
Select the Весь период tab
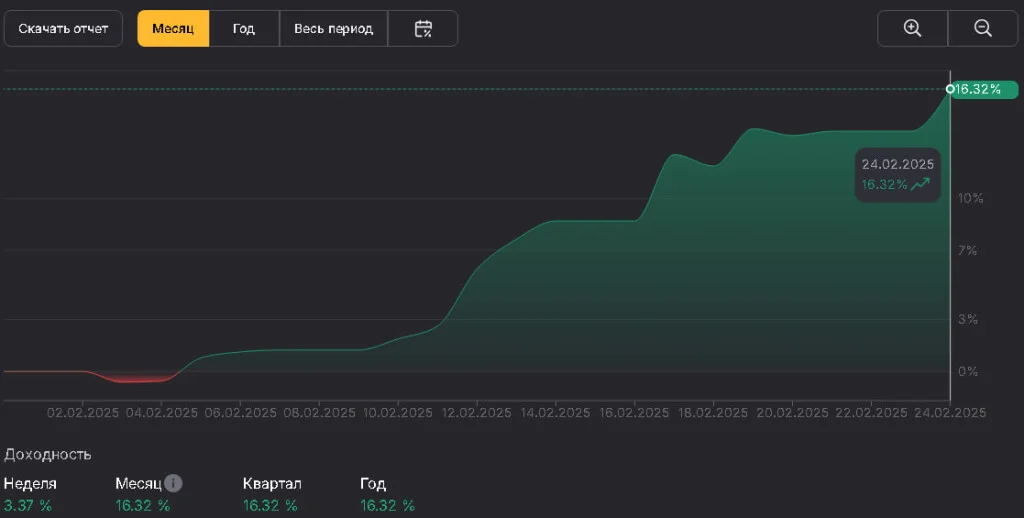click(x=334, y=28)
